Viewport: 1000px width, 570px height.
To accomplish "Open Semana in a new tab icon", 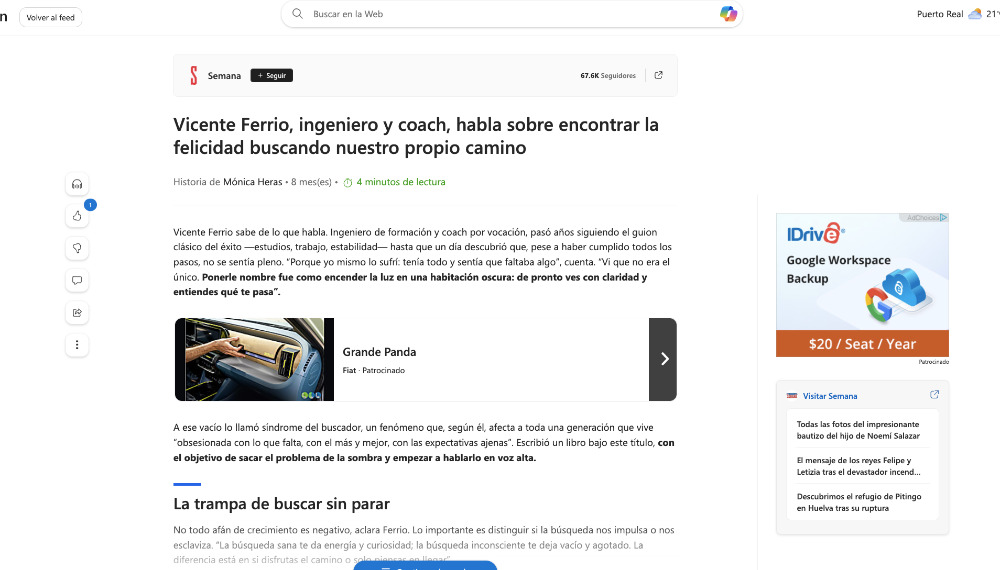I will [x=658, y=75].
